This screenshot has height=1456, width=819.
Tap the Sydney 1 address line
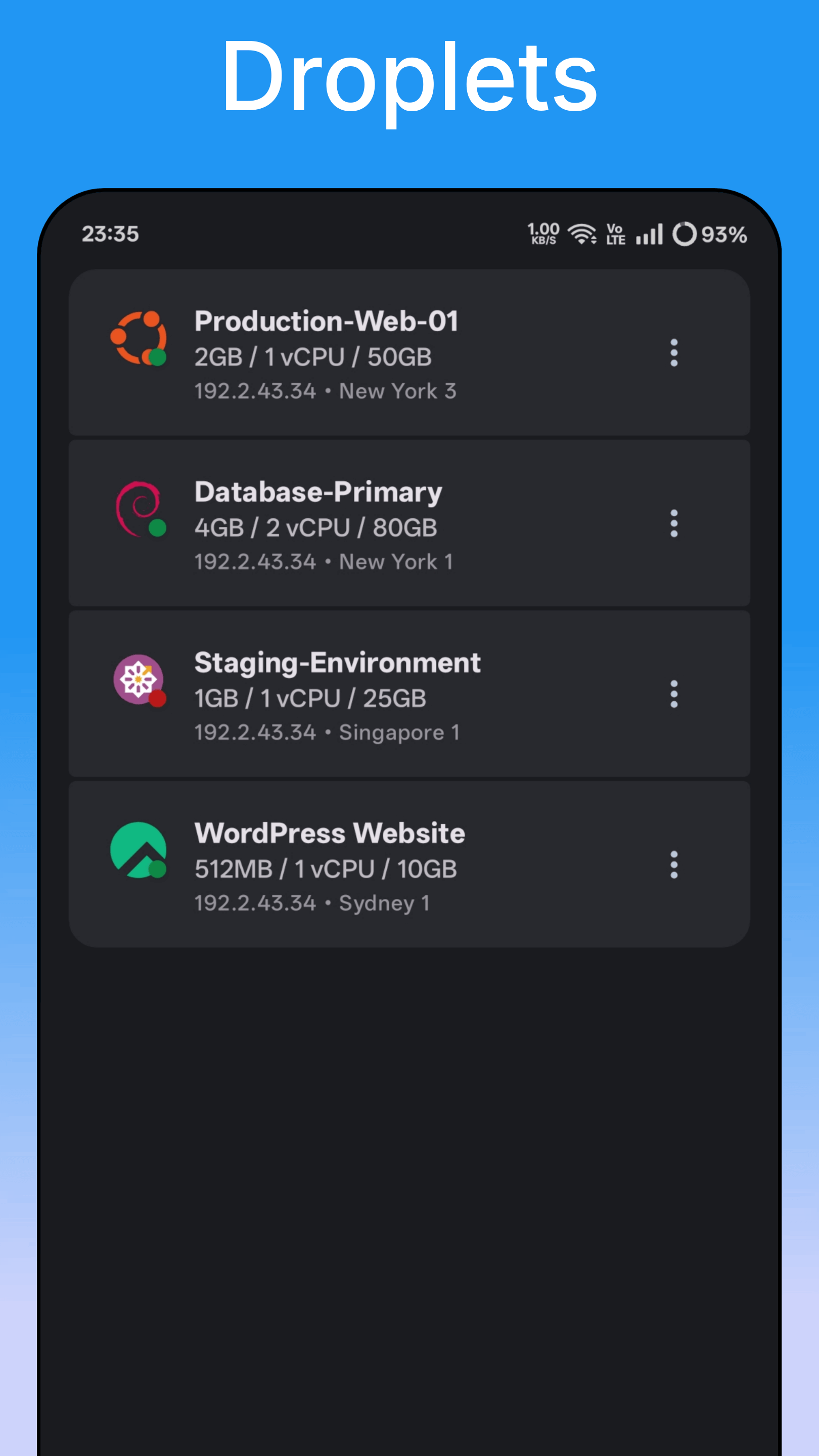pyautogui.click(x=312, y=903)
